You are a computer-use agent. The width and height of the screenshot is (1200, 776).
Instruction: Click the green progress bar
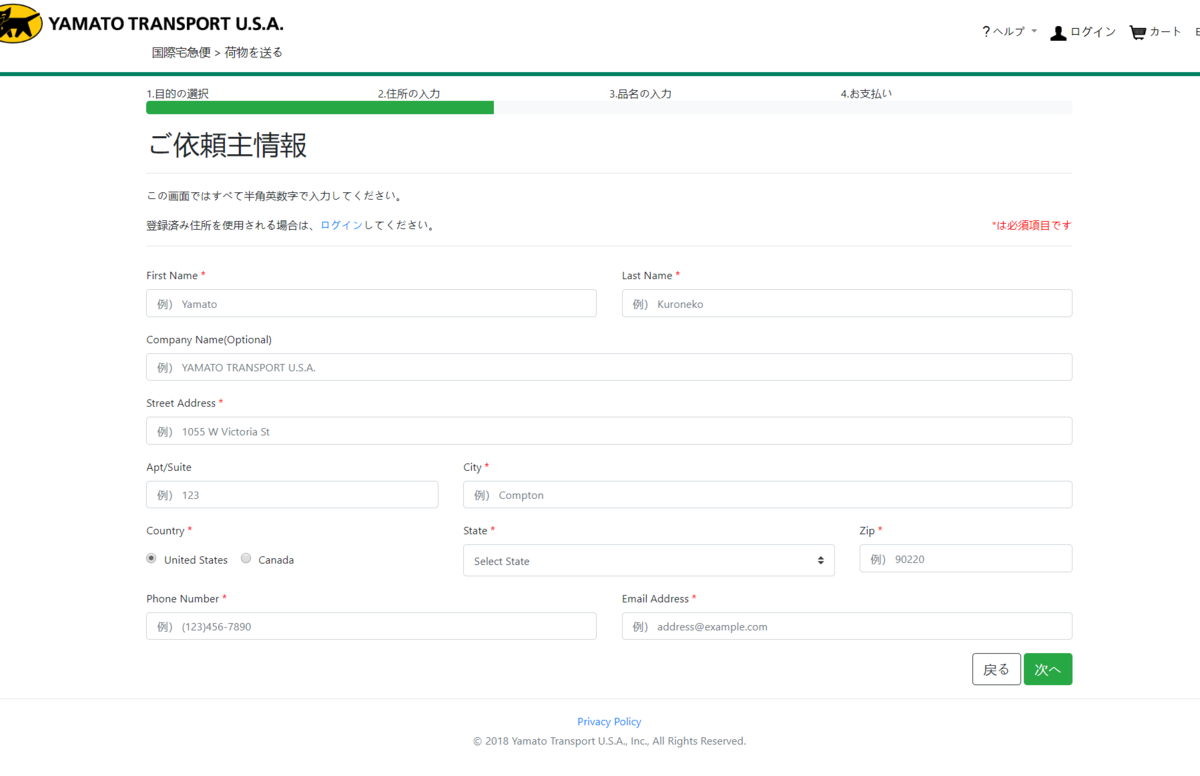tap(320, 107)
